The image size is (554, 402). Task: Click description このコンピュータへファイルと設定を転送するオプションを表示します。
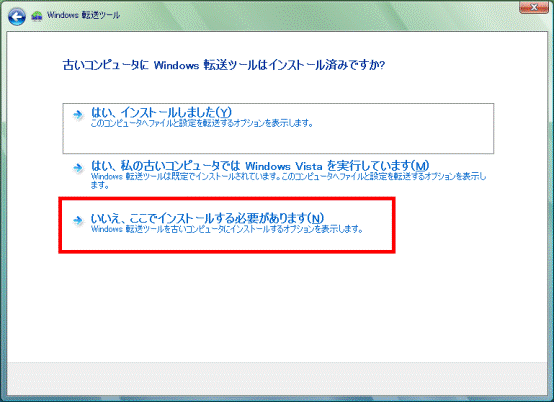pos(202,123)
